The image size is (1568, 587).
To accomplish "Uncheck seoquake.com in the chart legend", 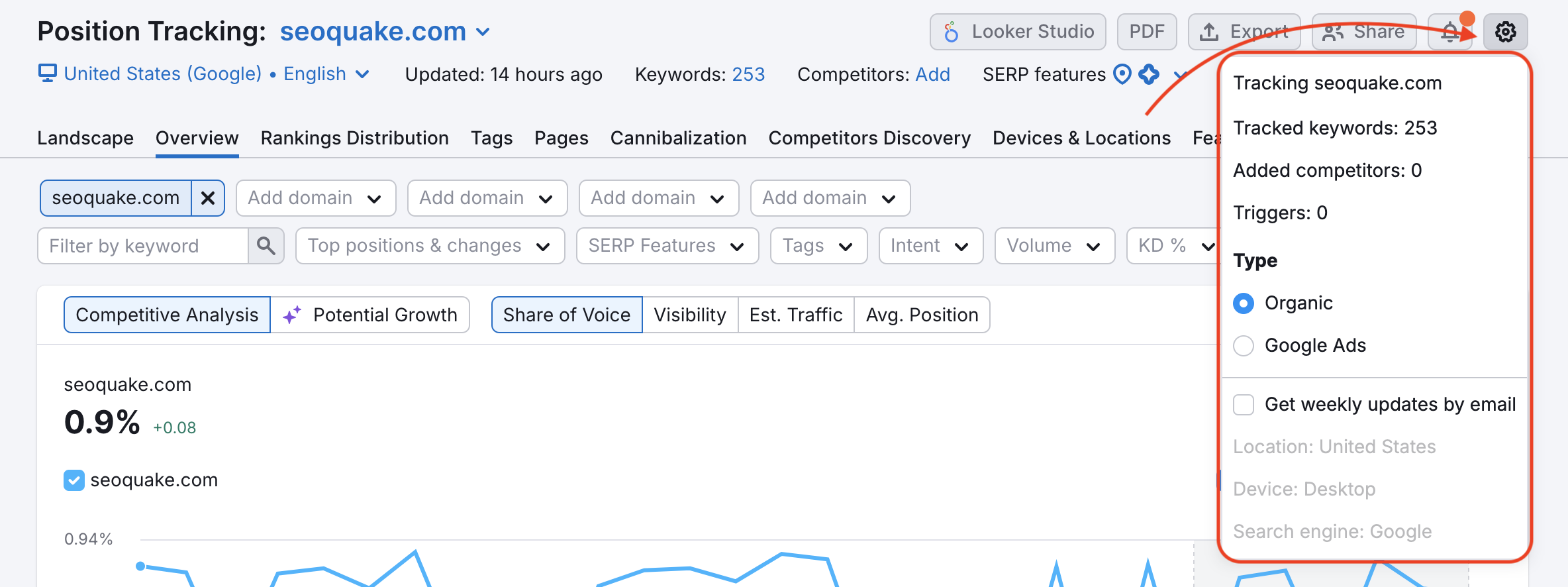I will pyautogui.click(x=74, y=480).
